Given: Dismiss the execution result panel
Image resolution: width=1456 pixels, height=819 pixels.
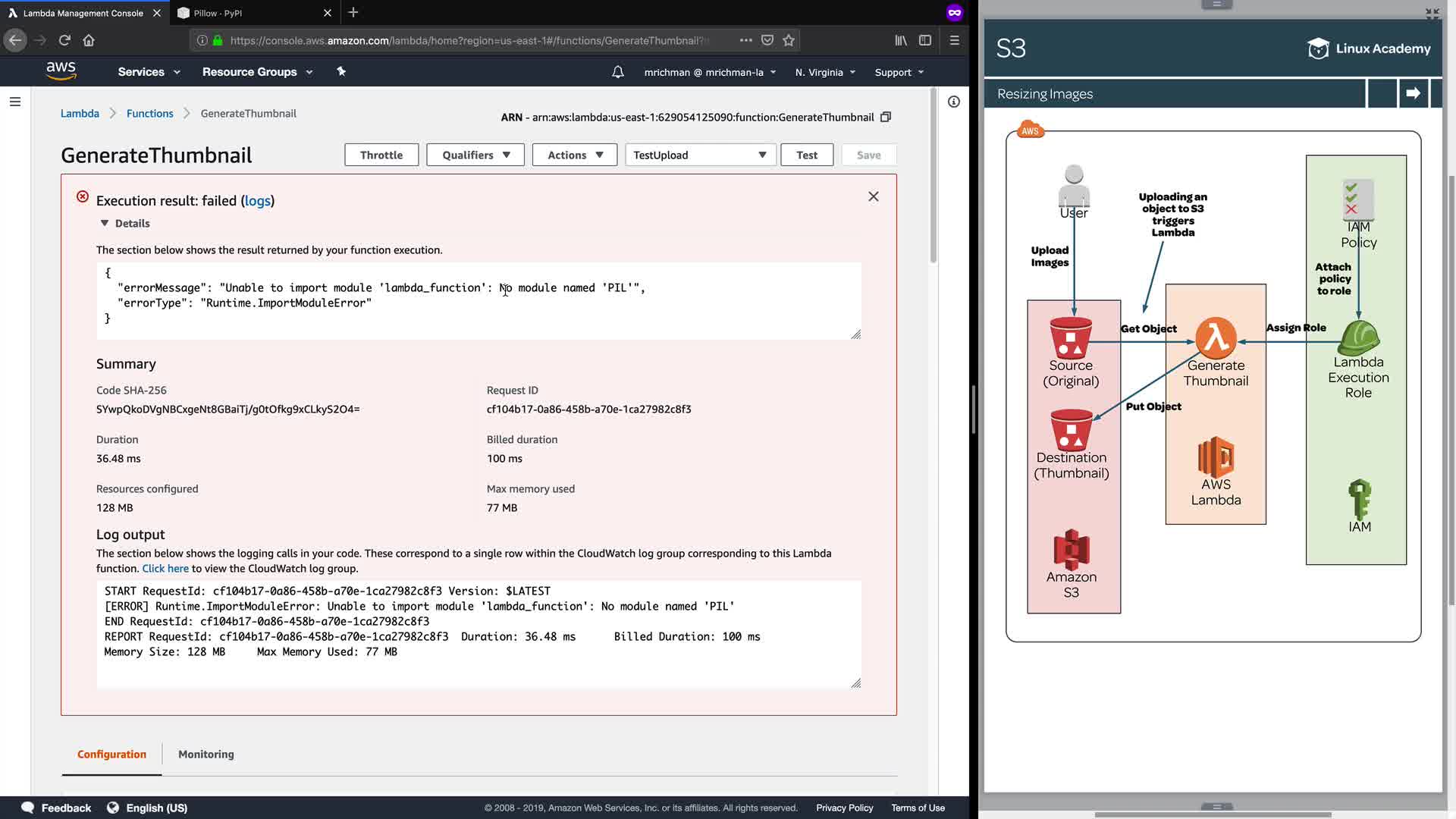Looking at the screenshot, I should (873, 196).
